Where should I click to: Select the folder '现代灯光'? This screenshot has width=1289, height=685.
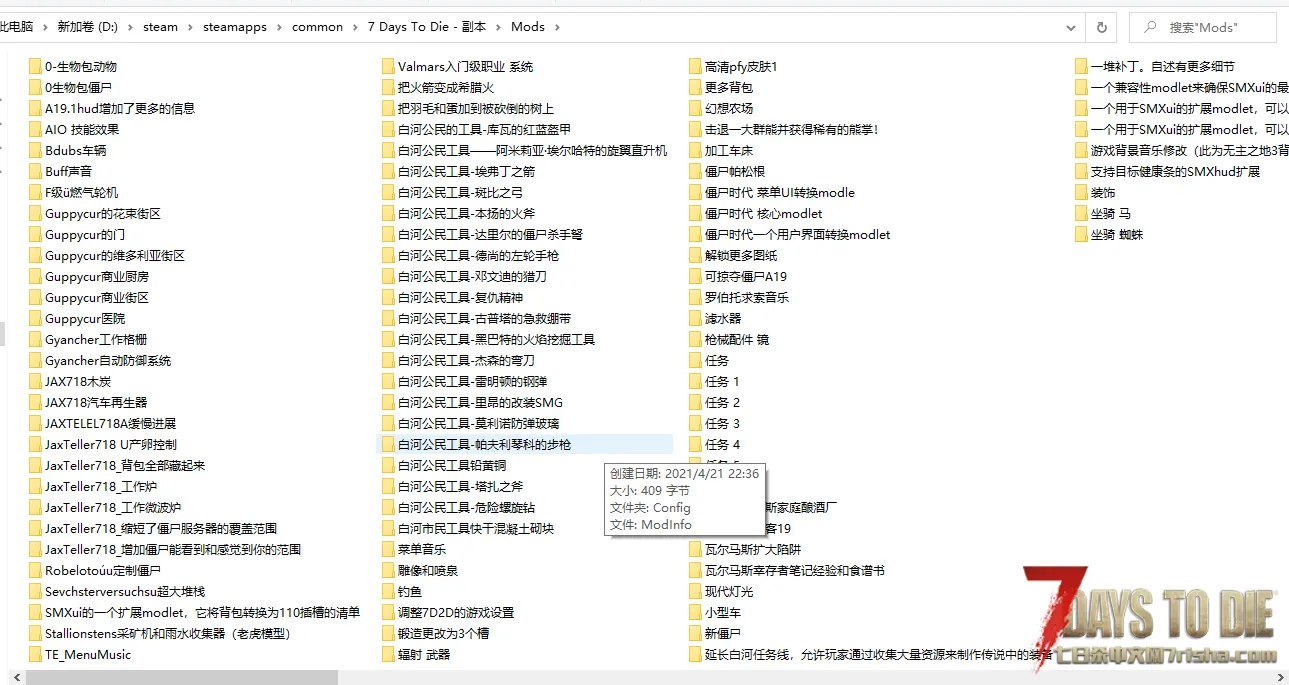(x=721, y=592)
